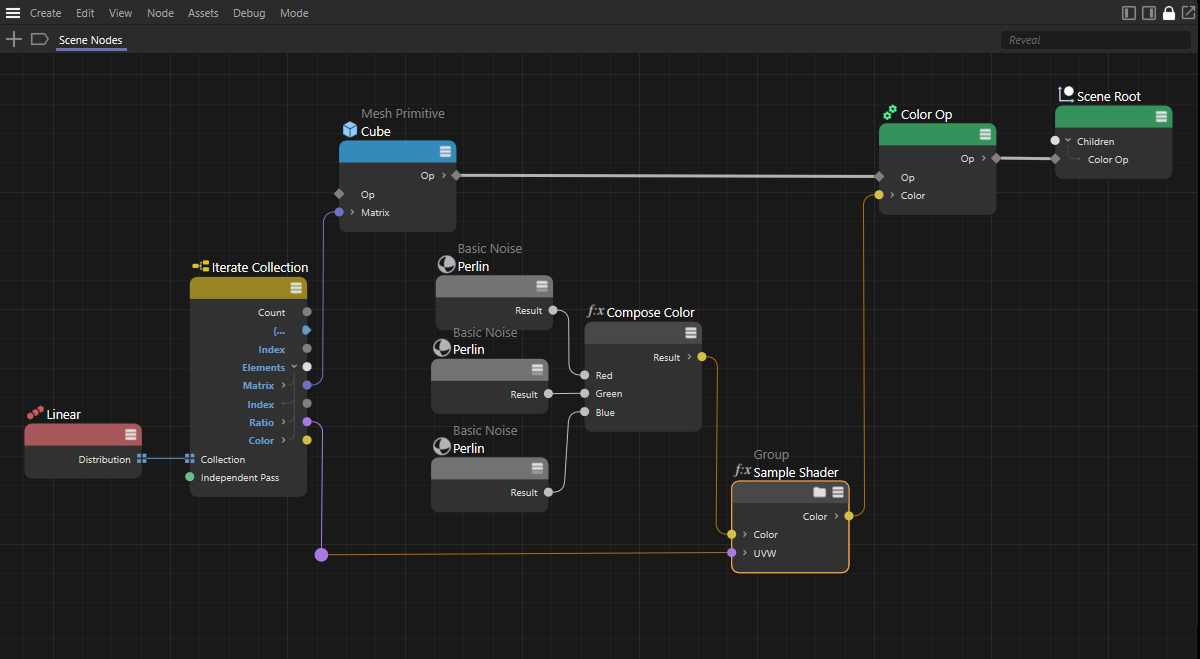Open the Scene Root node's menu icon
Screen dimensions: 1200x659
pos(1161,116)
